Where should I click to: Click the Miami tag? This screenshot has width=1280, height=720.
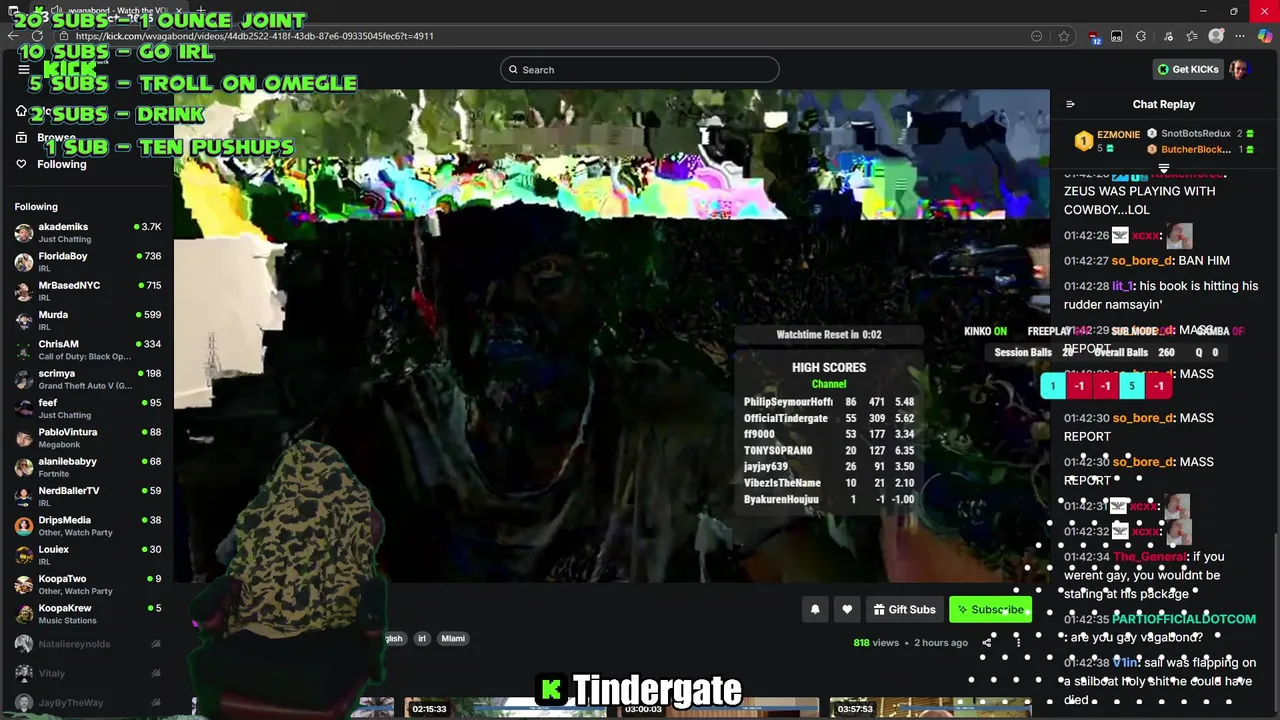tap(453, 638)
